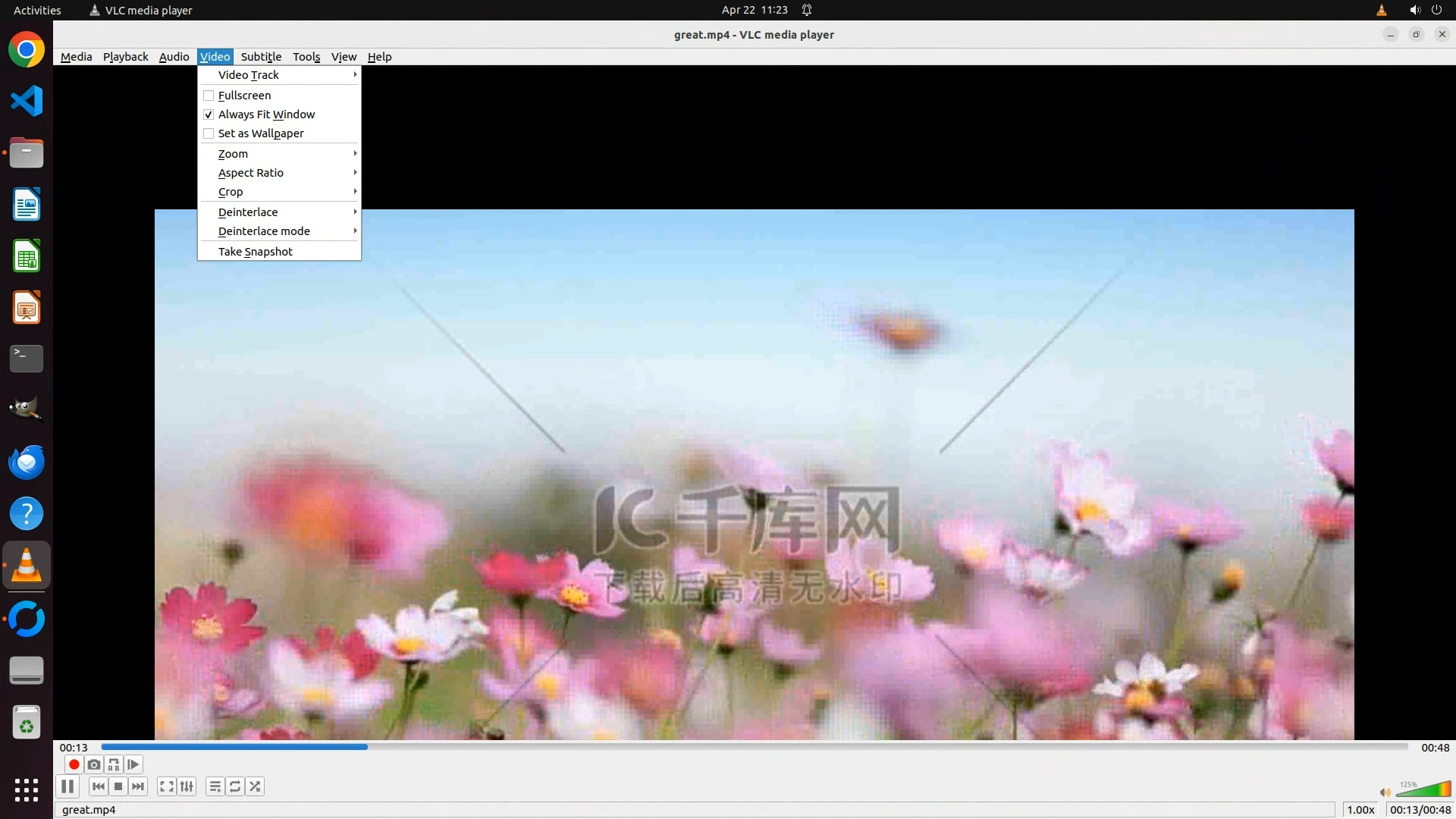Click the frame-by-frame button
The width and height of the screenshot is (1456, 819).
[133, 764]
